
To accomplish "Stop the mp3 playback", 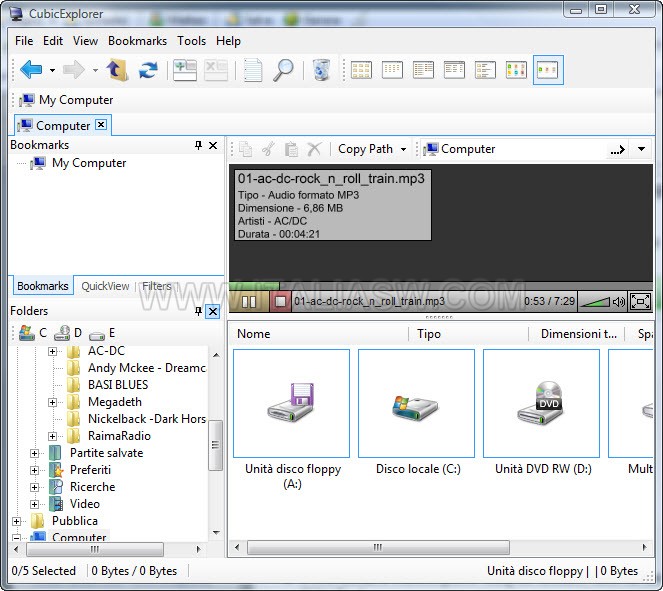I will (x=280, y=302).
